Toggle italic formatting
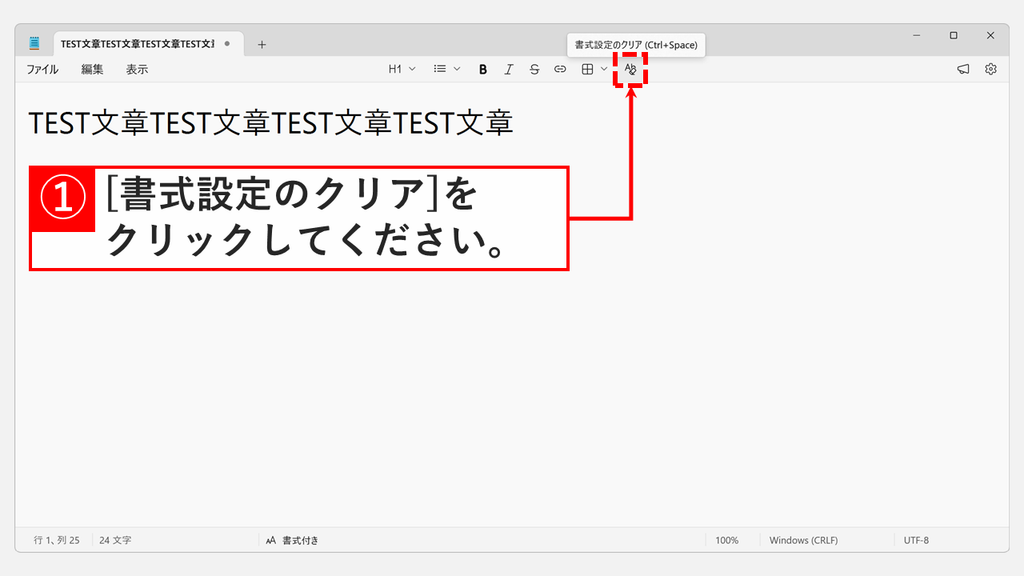This screenshot has height=576, width=1024. (509, 69)
